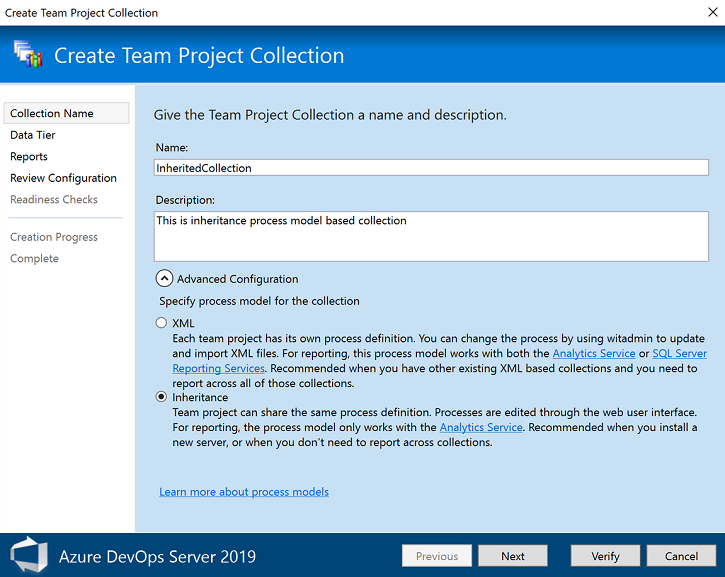Click the Team Project Collection header icon
725x577 pixels.
click(27, 55)
